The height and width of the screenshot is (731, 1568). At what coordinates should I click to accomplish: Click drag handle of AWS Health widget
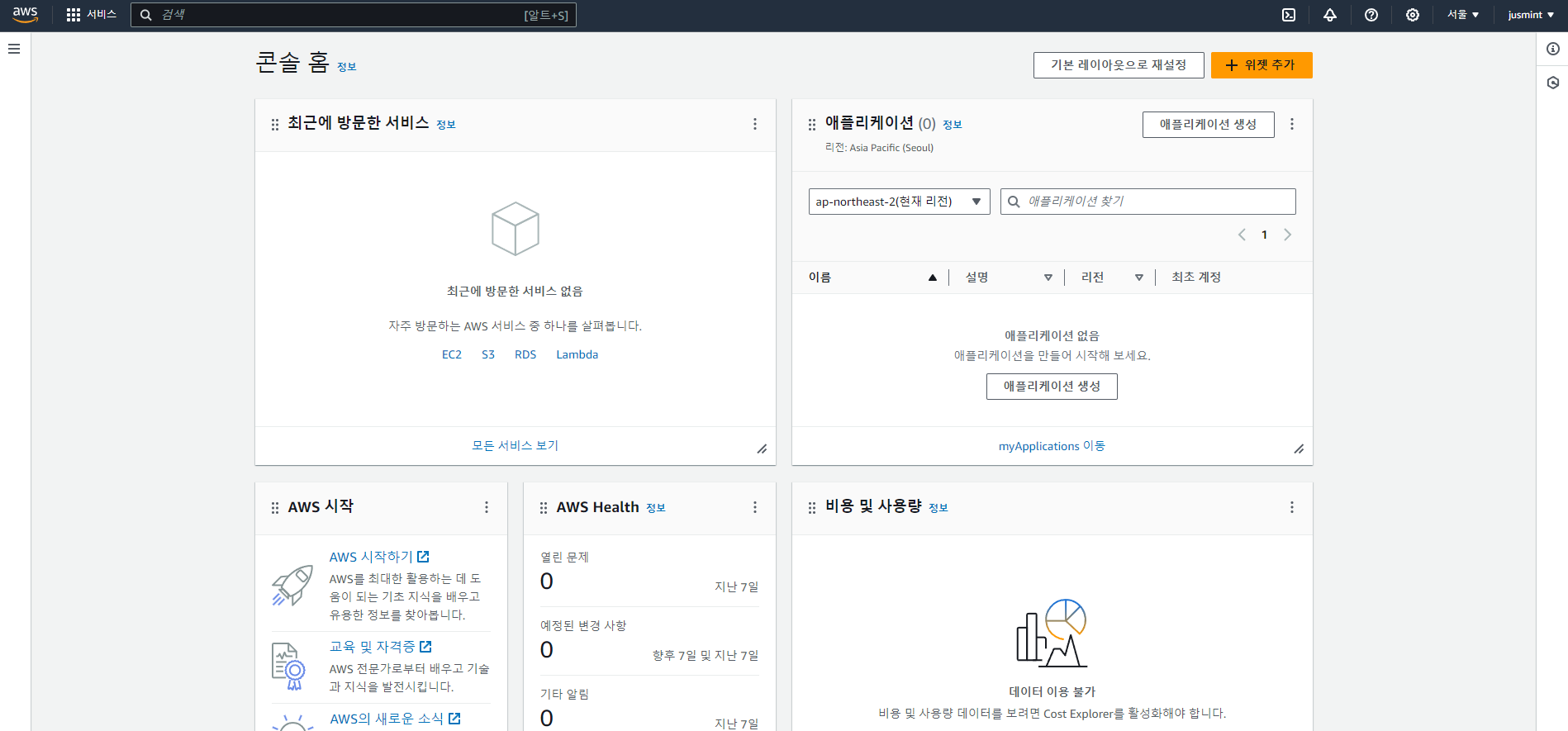544,508
